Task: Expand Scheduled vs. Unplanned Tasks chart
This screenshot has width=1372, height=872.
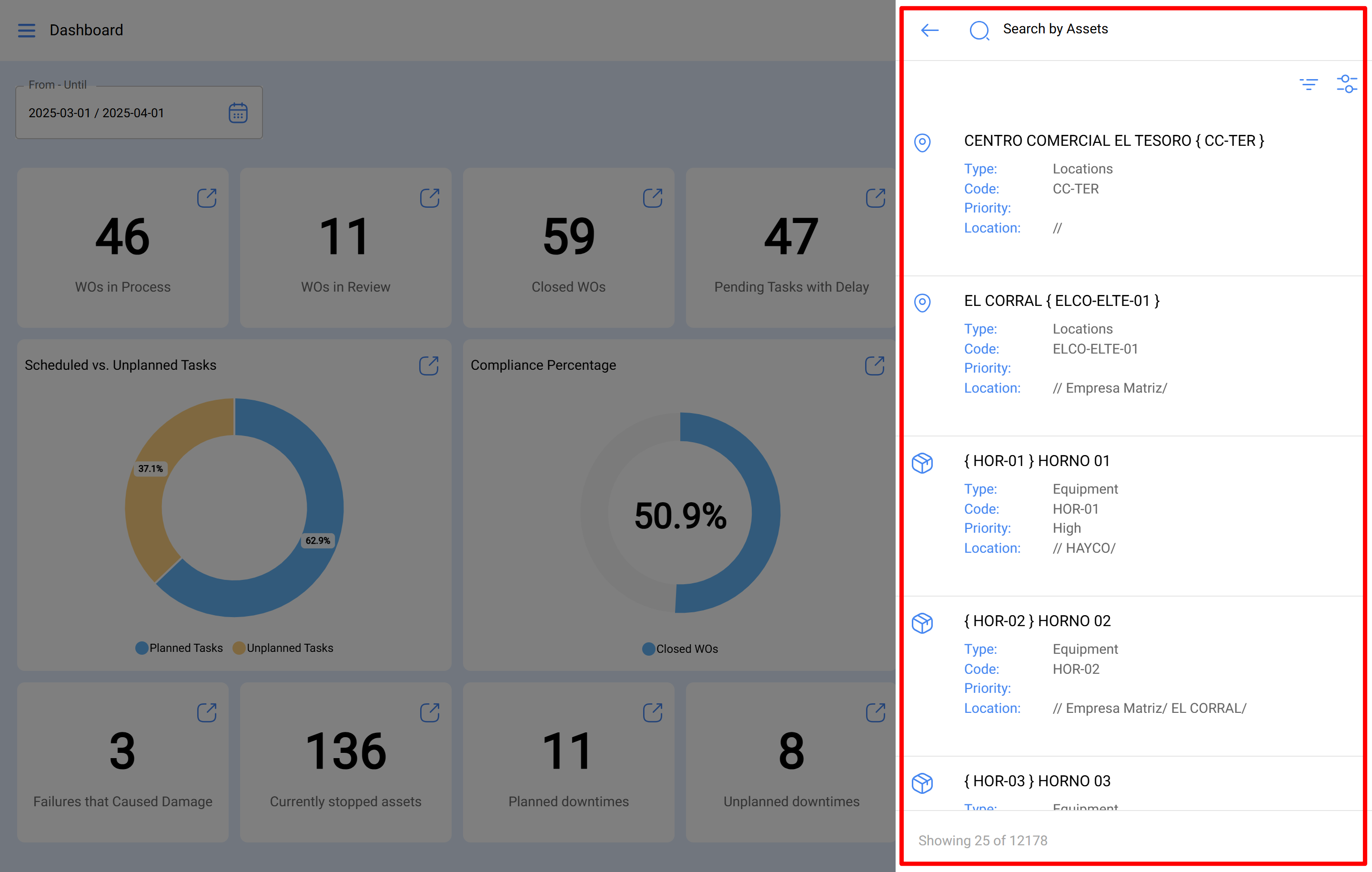Action: click(x=429, y=365)
